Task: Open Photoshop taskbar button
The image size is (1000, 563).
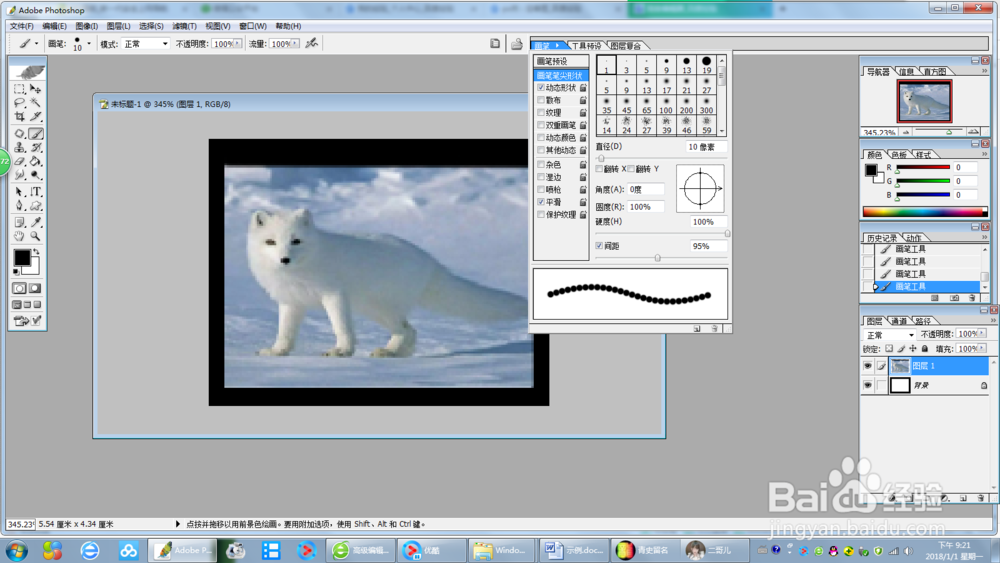Action: [182, 550]
